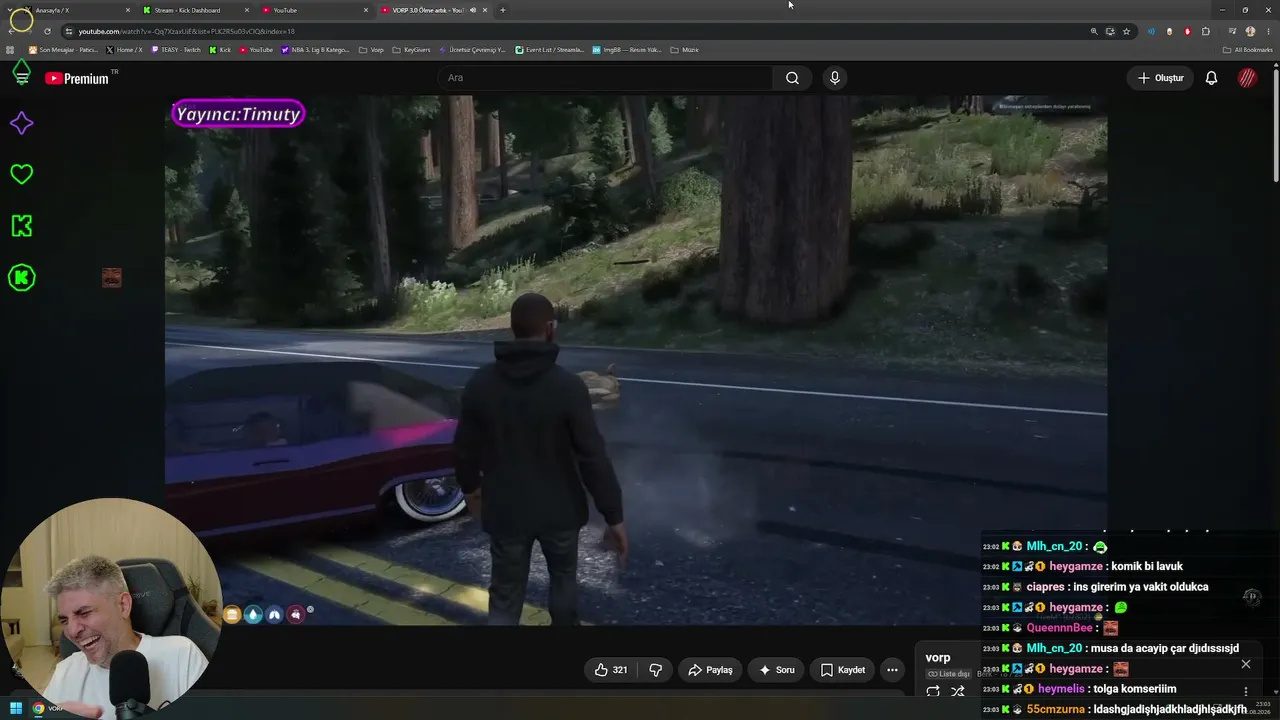Reload the page

(46, 31)
